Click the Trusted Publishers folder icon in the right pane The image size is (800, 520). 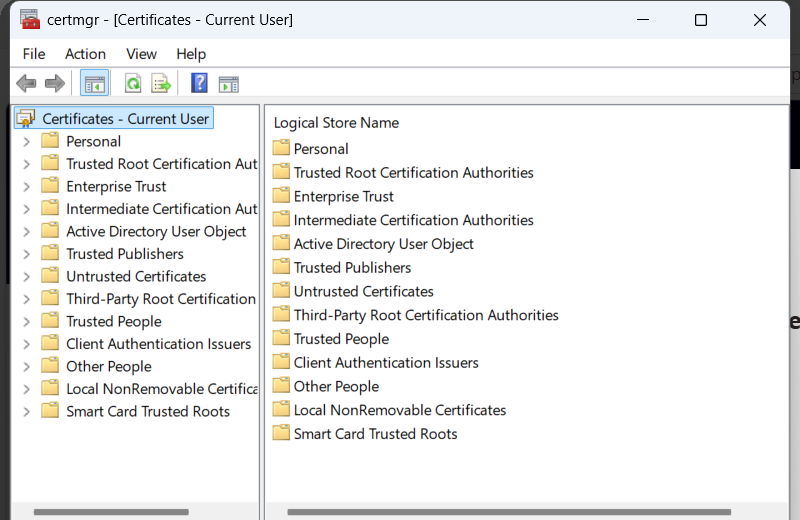pos(281,267)
